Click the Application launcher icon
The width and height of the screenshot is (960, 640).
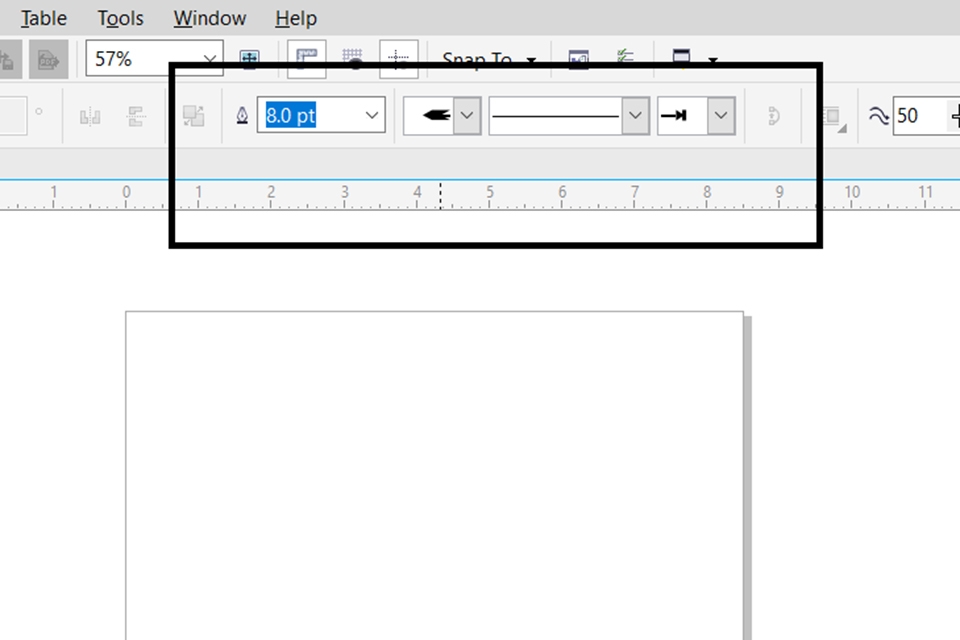681,58
